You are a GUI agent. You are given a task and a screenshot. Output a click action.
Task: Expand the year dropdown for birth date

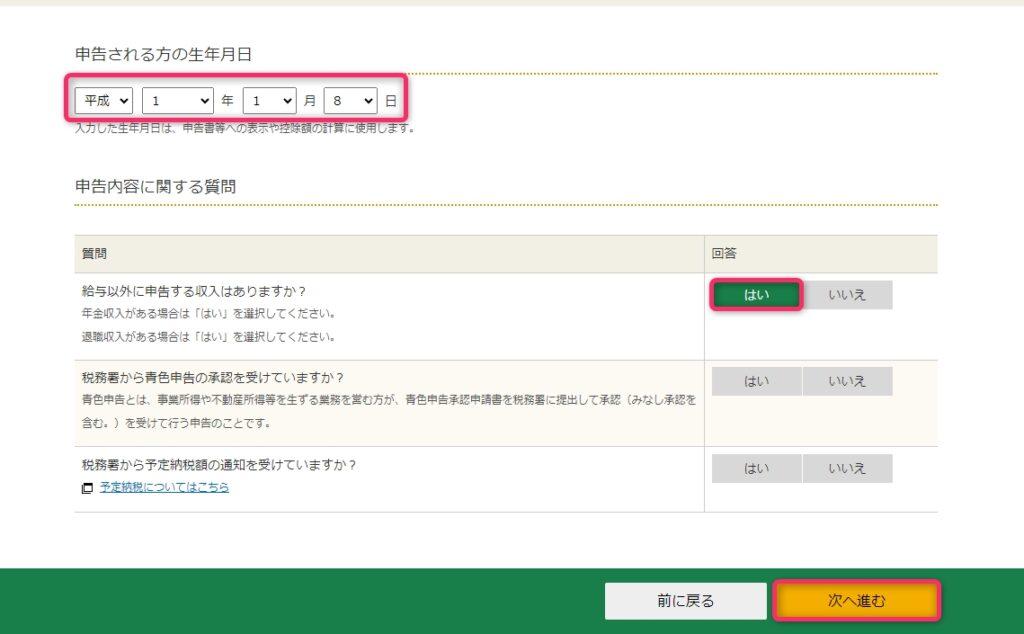178,100
